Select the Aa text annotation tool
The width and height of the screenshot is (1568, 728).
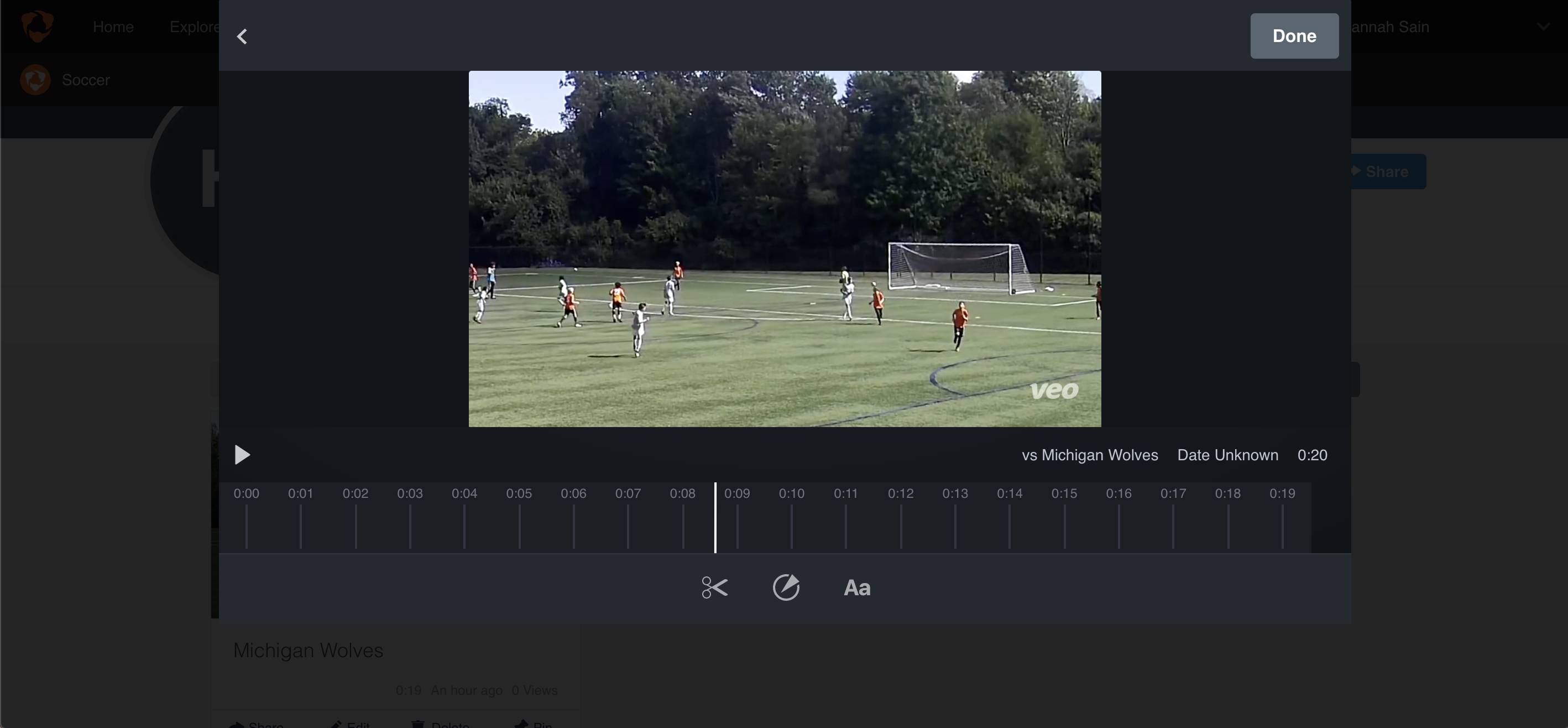pyautogui.click(x=856, y=587)
